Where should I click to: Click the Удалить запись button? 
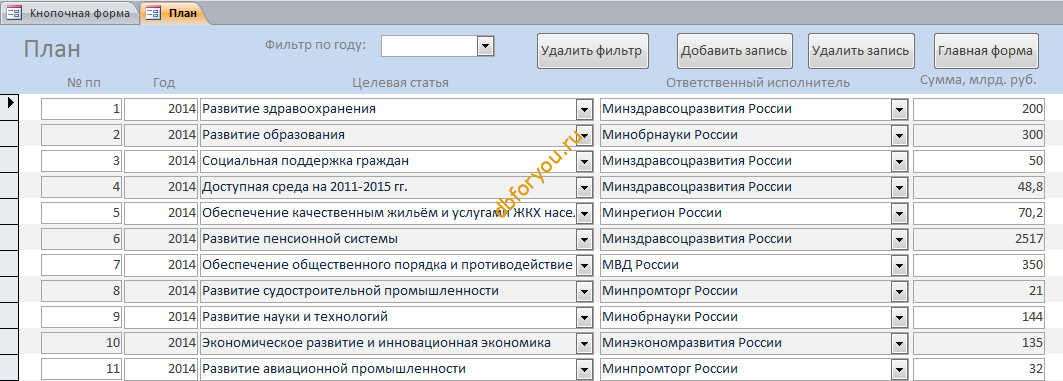[861, 51]
